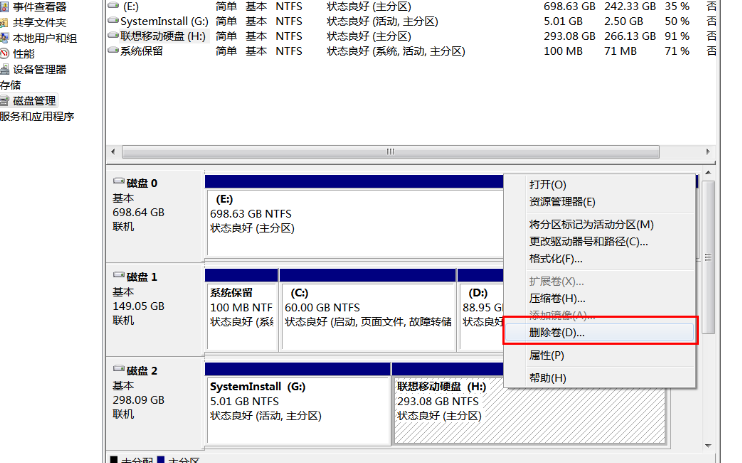Click 状态良好 (系统, 活动, 主分区) status cell
The image size is (742, 463).
click(x=396, y=51)
